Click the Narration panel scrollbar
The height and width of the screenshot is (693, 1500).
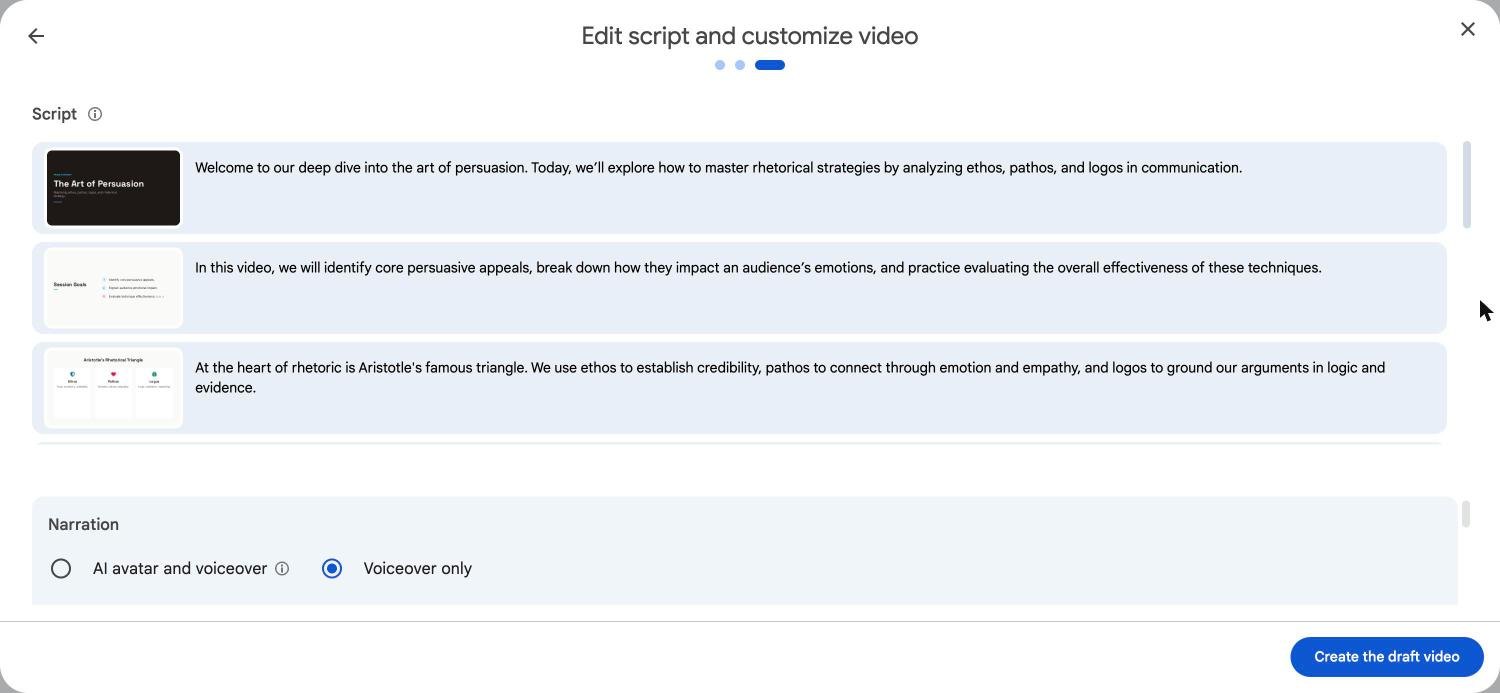1465,514
